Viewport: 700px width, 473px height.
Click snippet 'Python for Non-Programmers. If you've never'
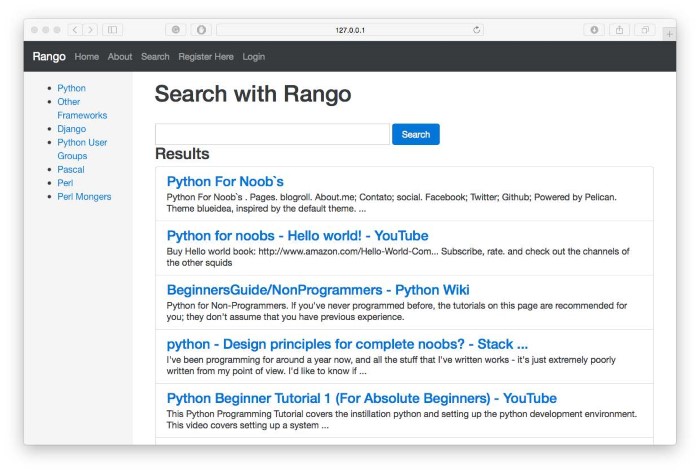[x=396, y=311]
